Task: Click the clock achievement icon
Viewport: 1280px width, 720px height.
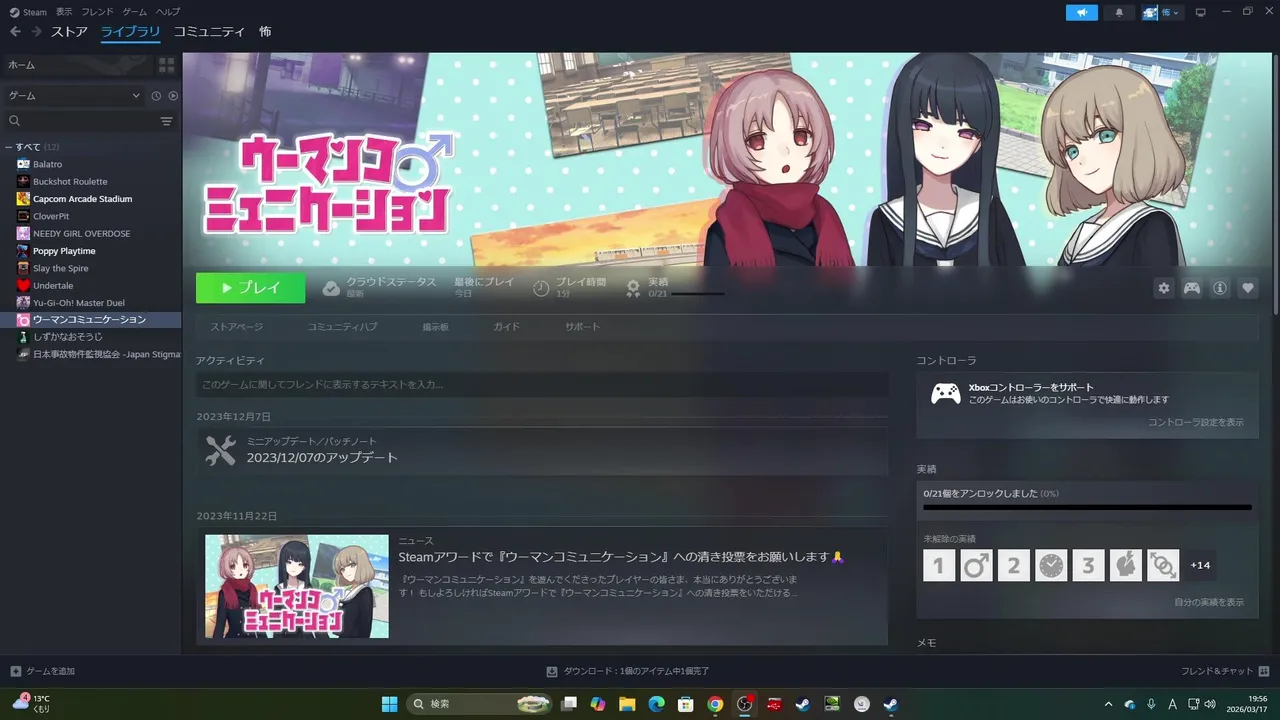Action: click(1051, 565)
